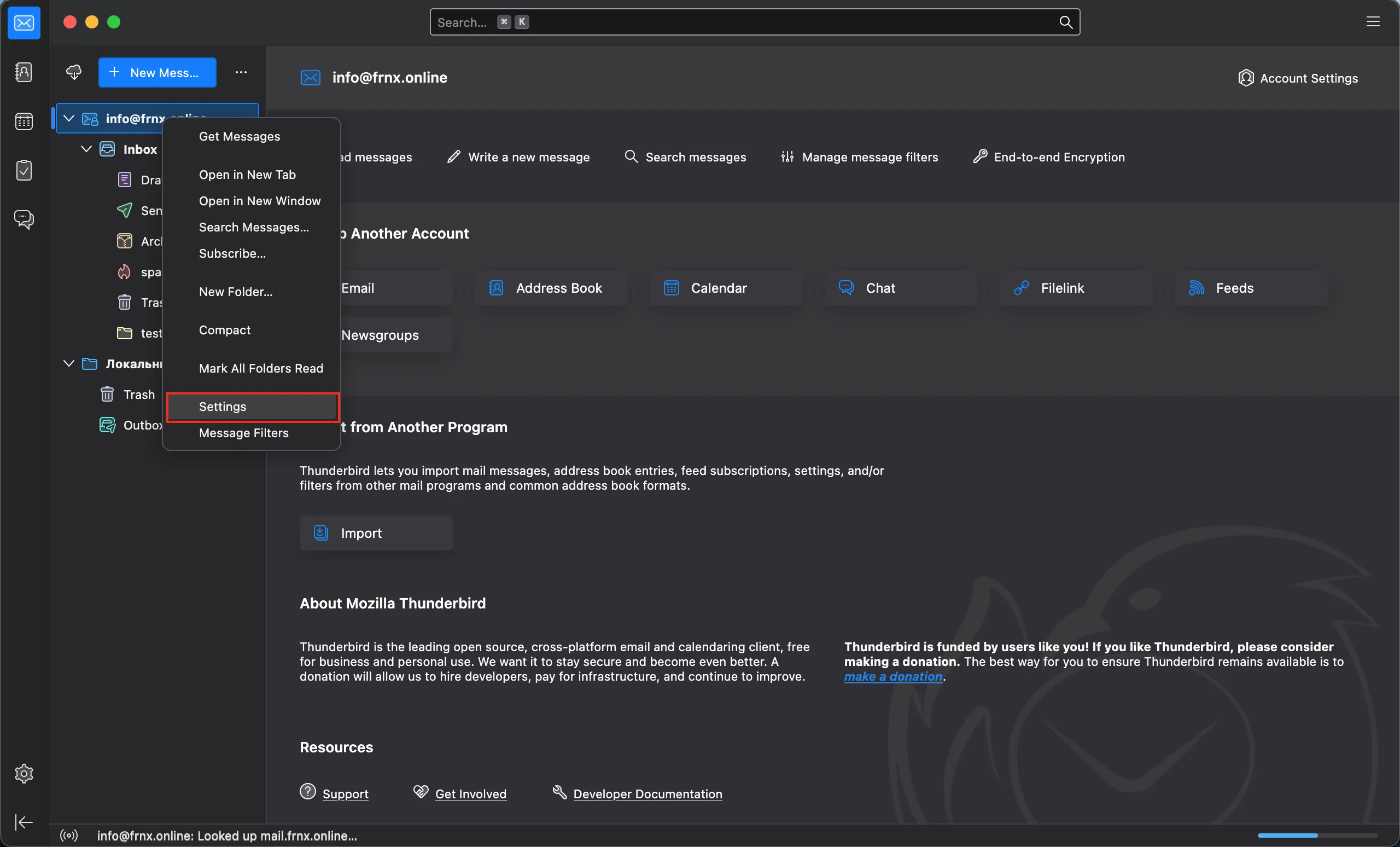Screen dimensions: 1400x847
Task: Open End-to-end Encryption
Action: point(1049,157)
